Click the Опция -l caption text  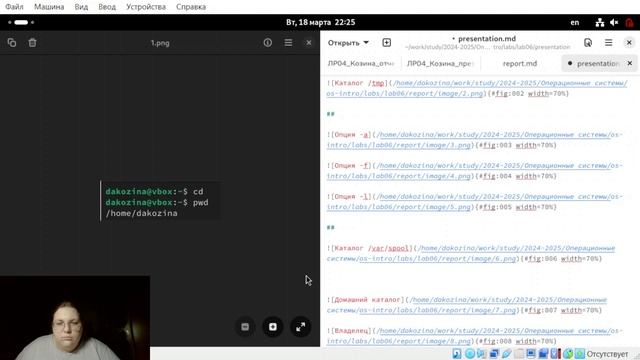tap(352, 196)
